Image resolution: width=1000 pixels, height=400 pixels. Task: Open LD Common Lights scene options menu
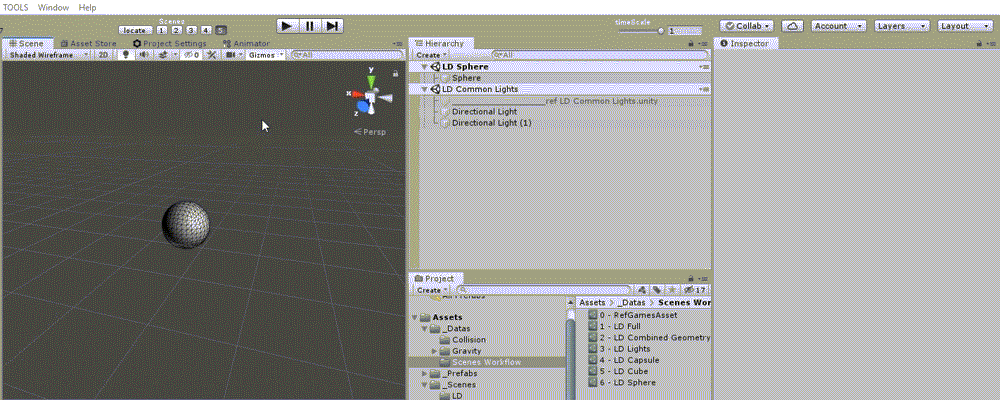point(704,89)
